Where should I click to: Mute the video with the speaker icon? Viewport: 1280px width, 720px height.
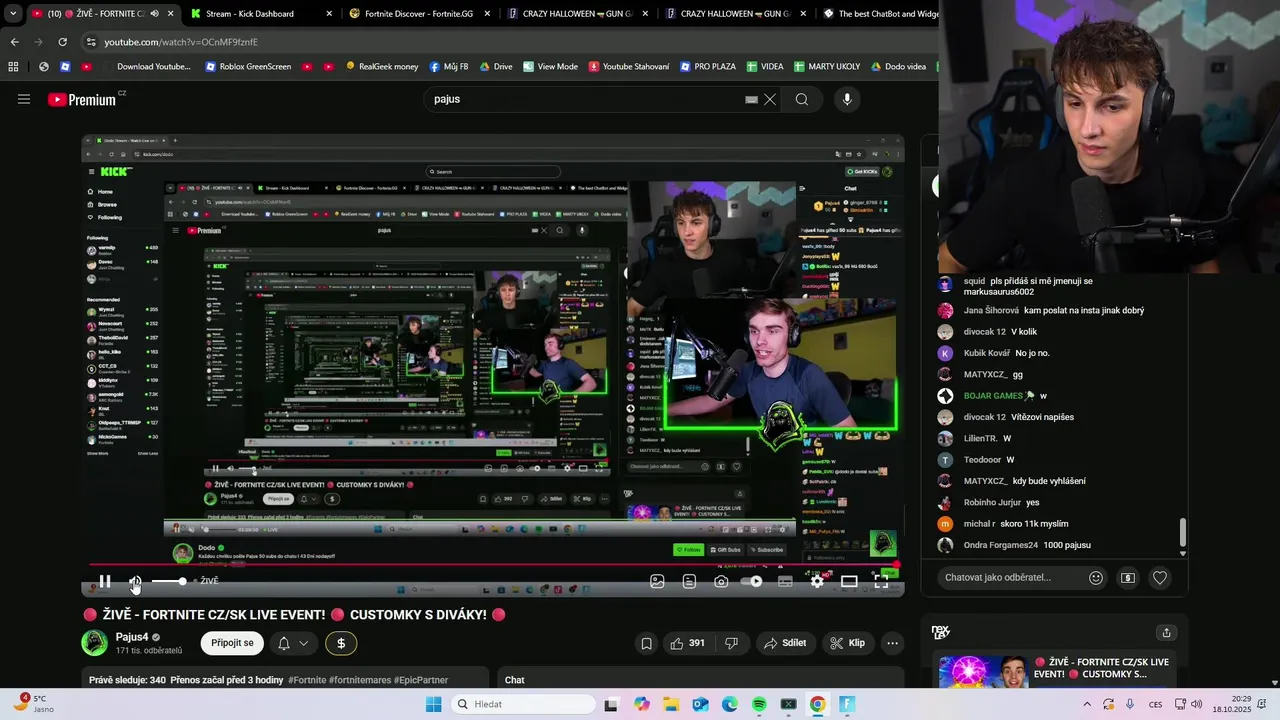pyautogui.click(x=135, y=581)
